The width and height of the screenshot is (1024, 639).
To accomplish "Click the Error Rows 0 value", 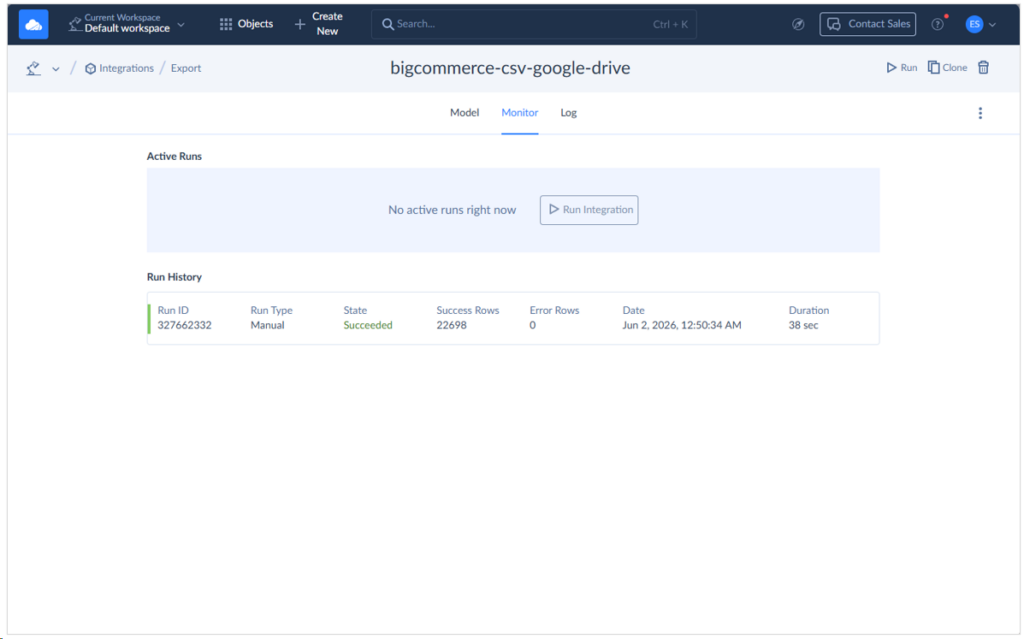I will coord(533,325).
